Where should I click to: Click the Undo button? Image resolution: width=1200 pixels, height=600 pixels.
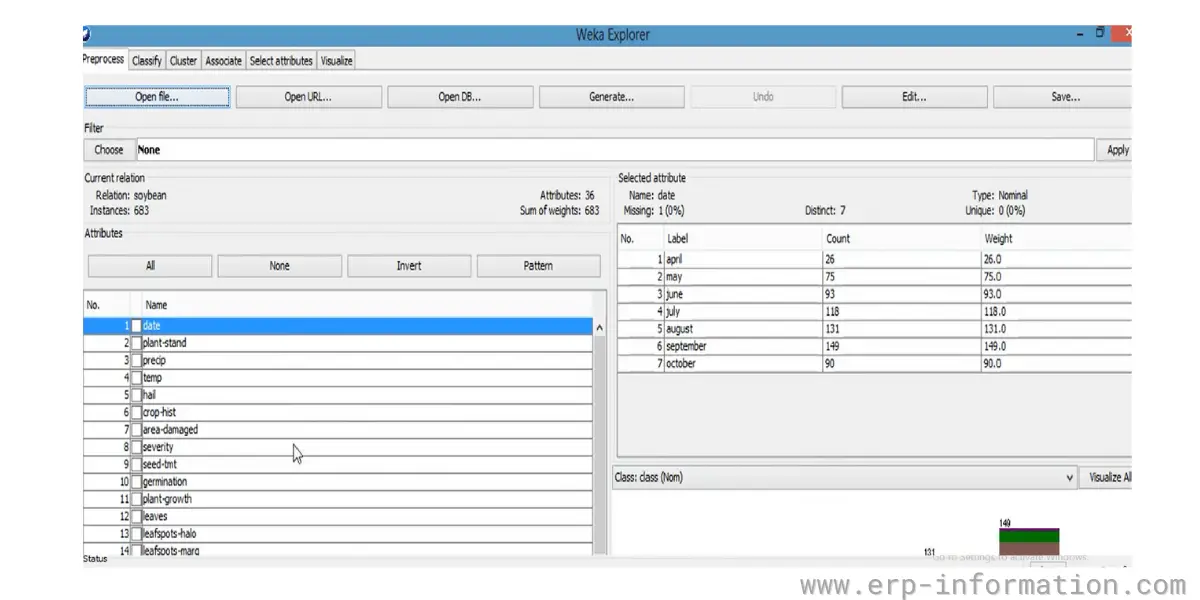[x=763, y=97]
